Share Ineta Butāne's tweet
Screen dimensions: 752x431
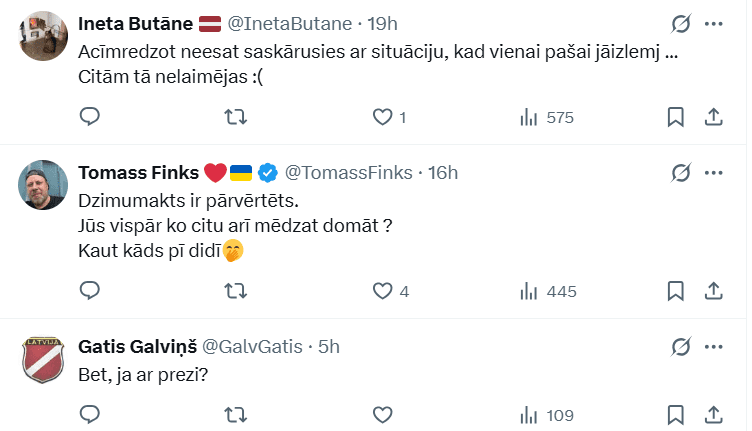[x=714, y=117]
